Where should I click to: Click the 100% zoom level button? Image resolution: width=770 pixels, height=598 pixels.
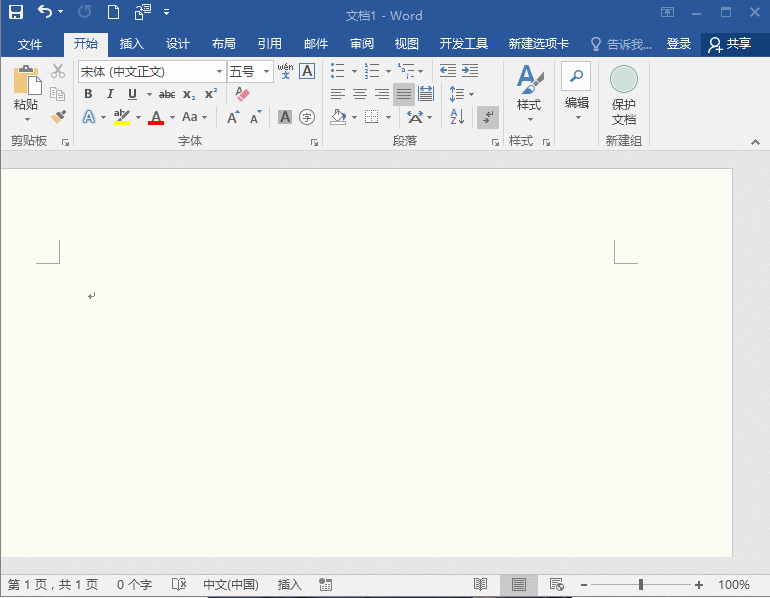pyautogui.click(x=734, y=584)
